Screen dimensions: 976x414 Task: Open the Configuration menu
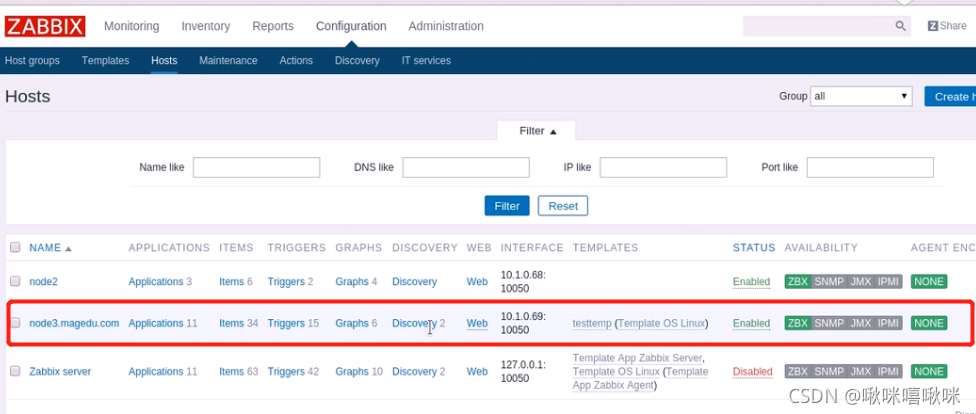pyautogui.click(x=351, y=26)
